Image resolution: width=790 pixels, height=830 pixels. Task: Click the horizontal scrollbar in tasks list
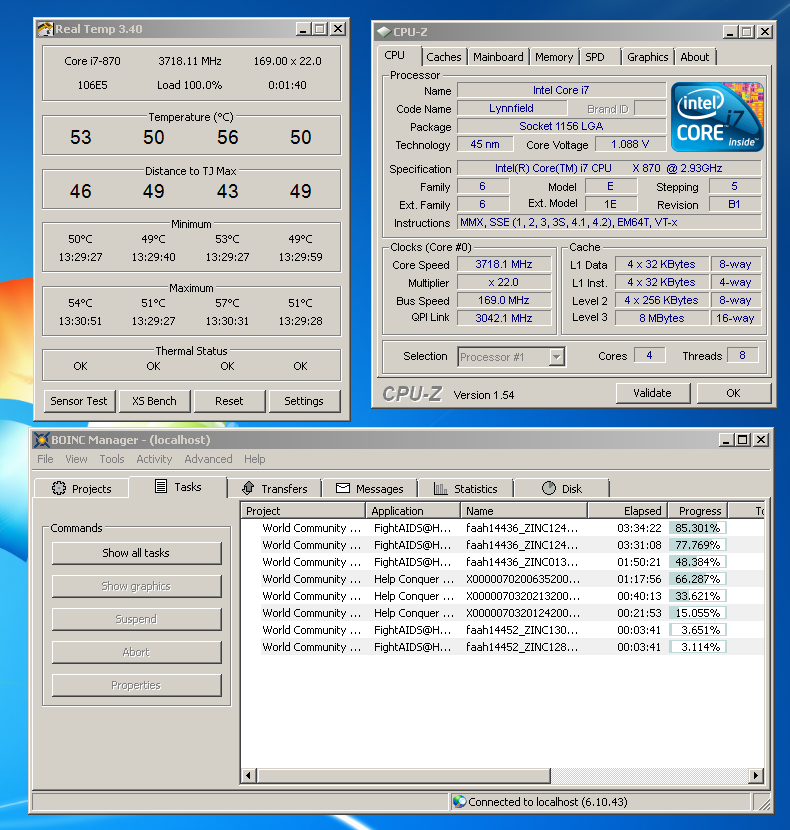(400, 775)
